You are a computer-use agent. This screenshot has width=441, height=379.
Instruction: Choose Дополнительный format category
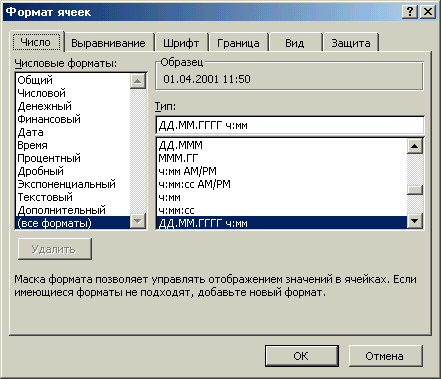coord(73,210)
